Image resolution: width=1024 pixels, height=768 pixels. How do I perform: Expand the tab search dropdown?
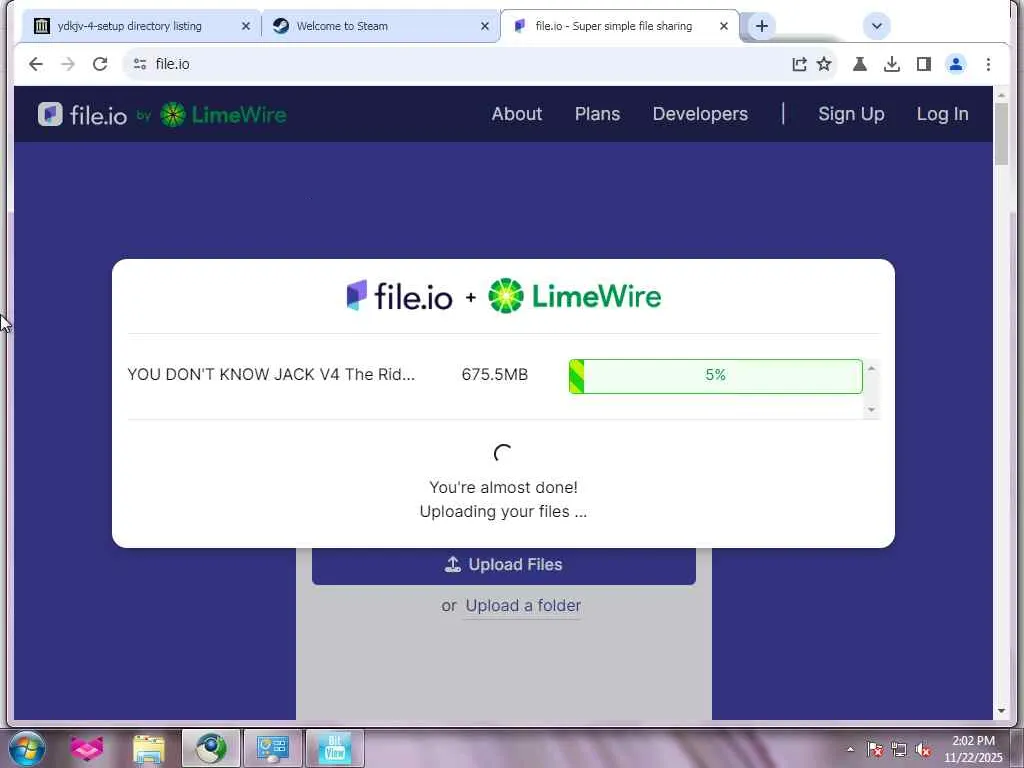tap(876, 26)
